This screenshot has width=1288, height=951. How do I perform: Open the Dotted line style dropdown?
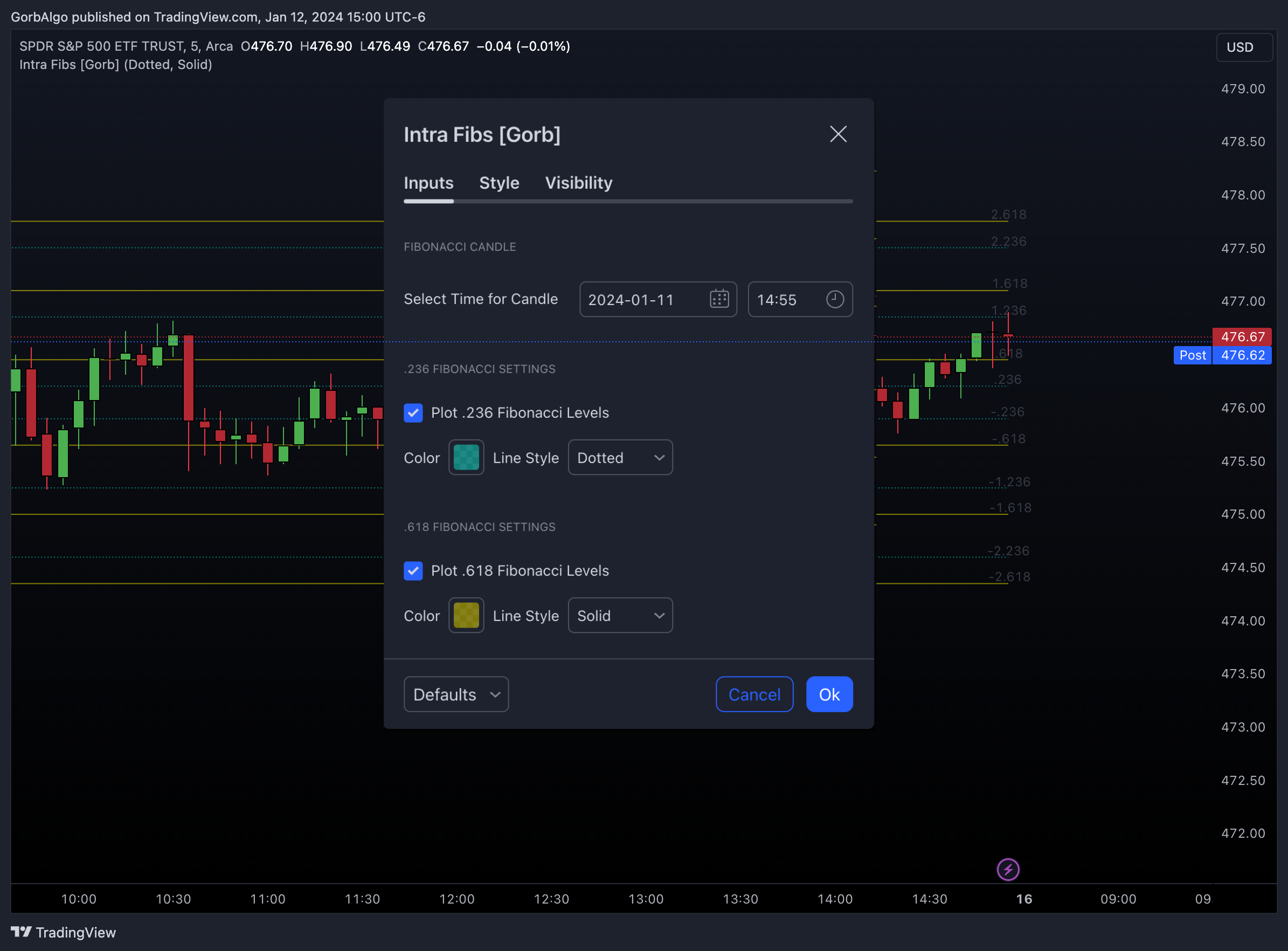coord(620,458)
